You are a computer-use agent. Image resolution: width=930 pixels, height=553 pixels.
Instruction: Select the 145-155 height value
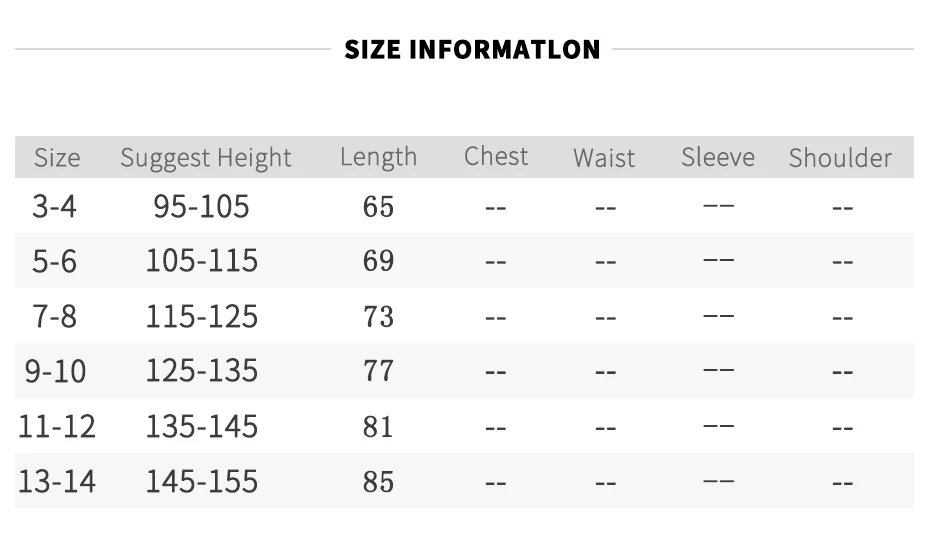202,481
